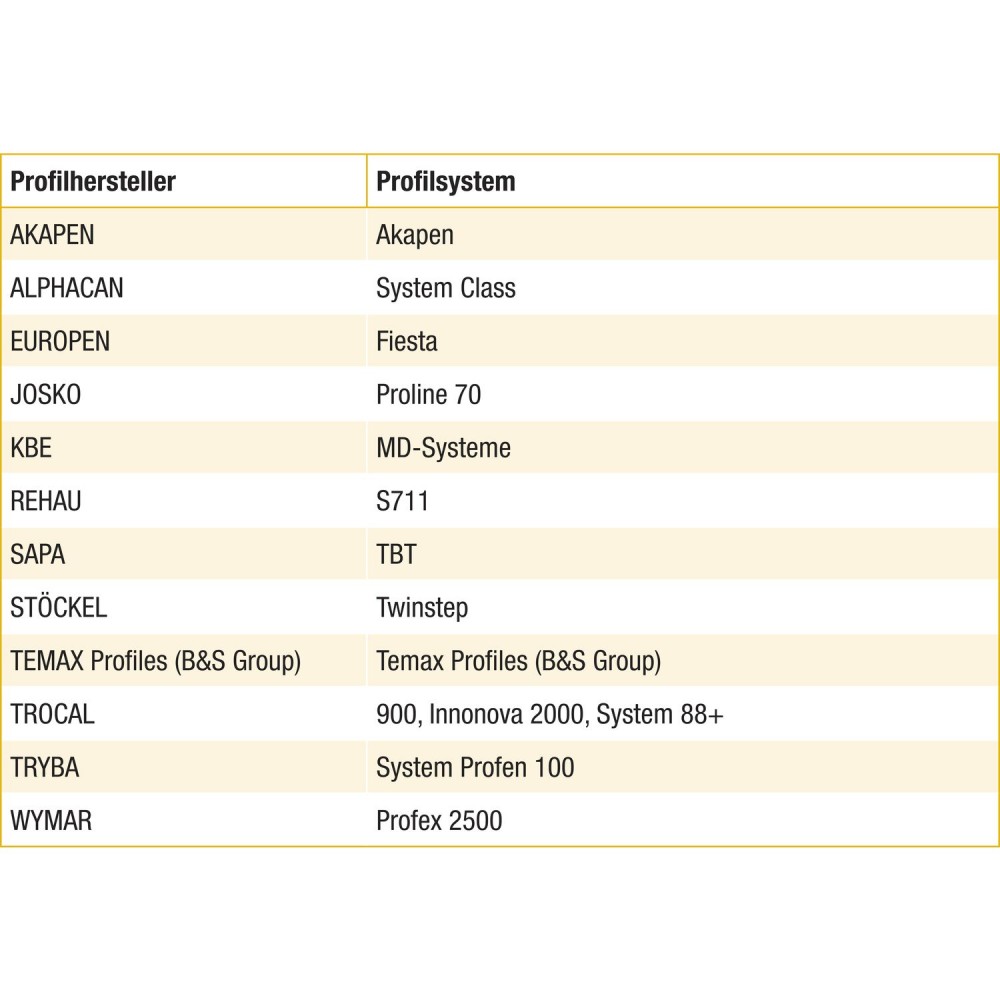Click the WYMAR row label
Viewport: 1000px width, 1000px height.
click(x=51, y=821)
